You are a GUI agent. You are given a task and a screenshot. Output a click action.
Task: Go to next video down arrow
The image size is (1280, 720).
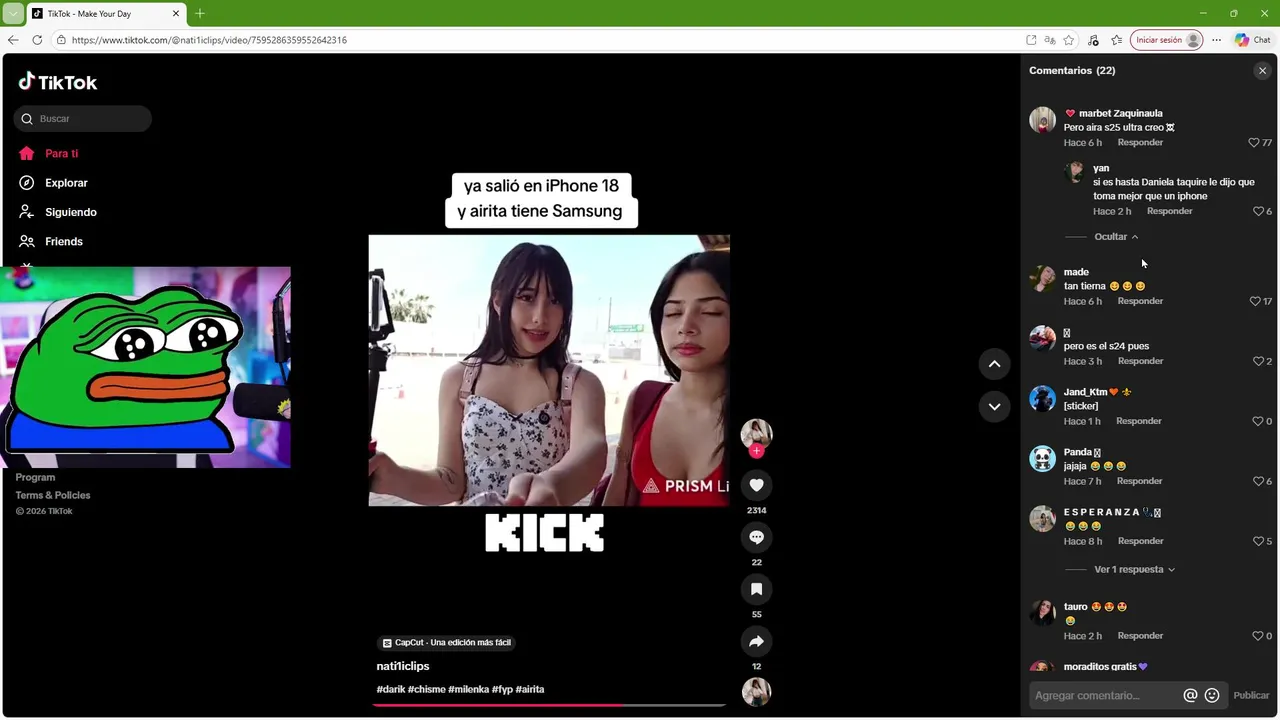[994, 406]
